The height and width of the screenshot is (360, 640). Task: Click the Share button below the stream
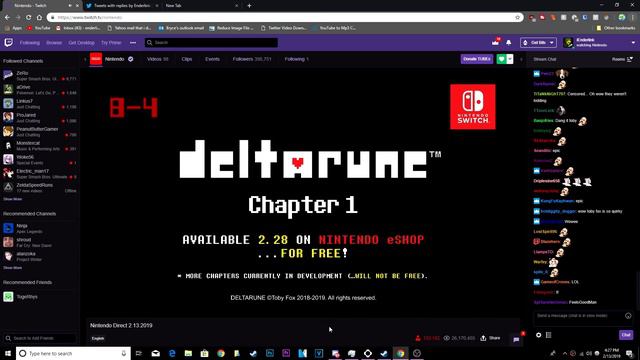coord(490,338)
